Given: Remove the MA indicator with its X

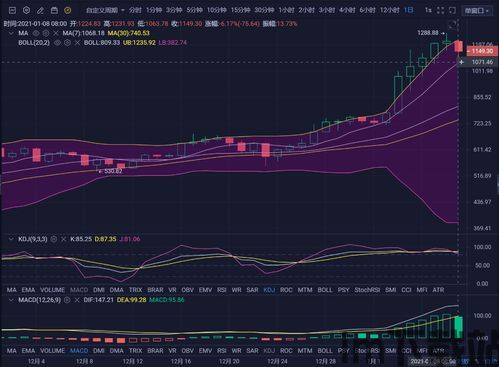Looking at the screenshot, I should pyautogui.click(x=56, y=33).
